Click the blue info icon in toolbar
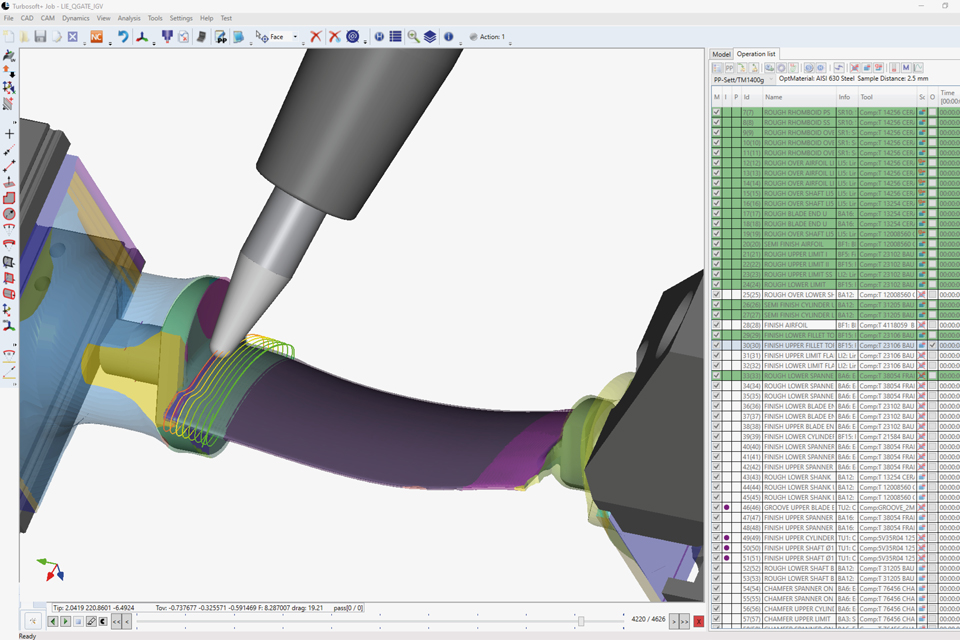Viewport: 960px width, 640px height. coord(448,37)
